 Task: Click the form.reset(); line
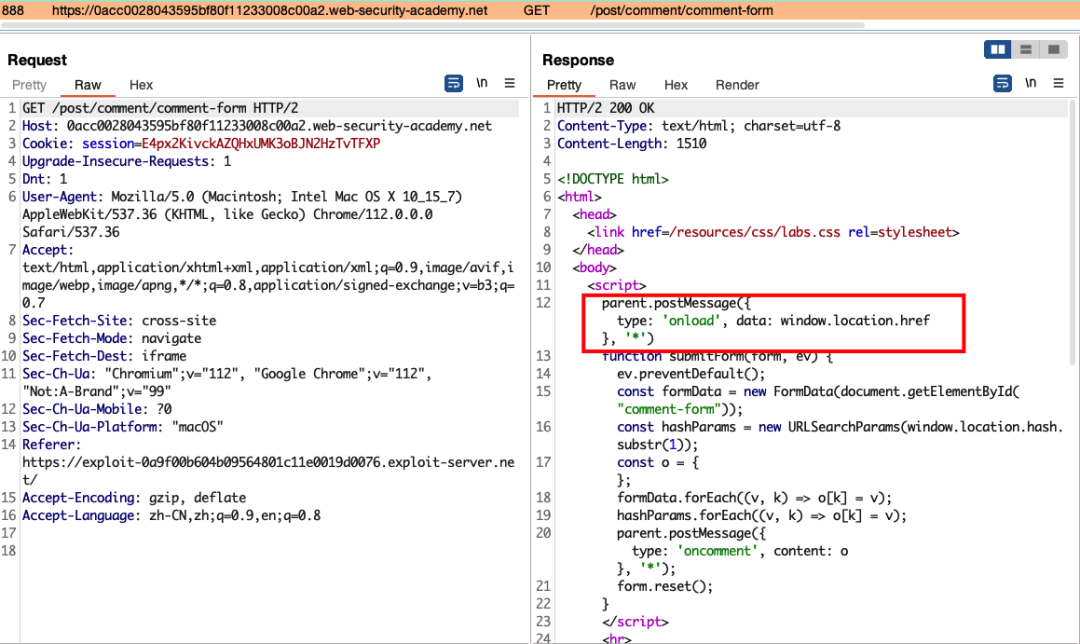[665, 587]
